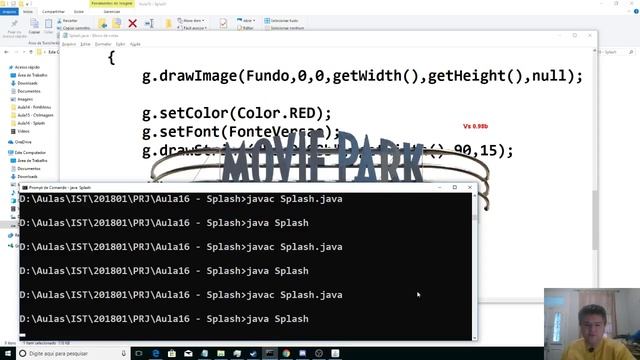
Task: Click the Copy to folder icon in Explorer ribbon
Action: pyautogui.click(x=117, y=24)
